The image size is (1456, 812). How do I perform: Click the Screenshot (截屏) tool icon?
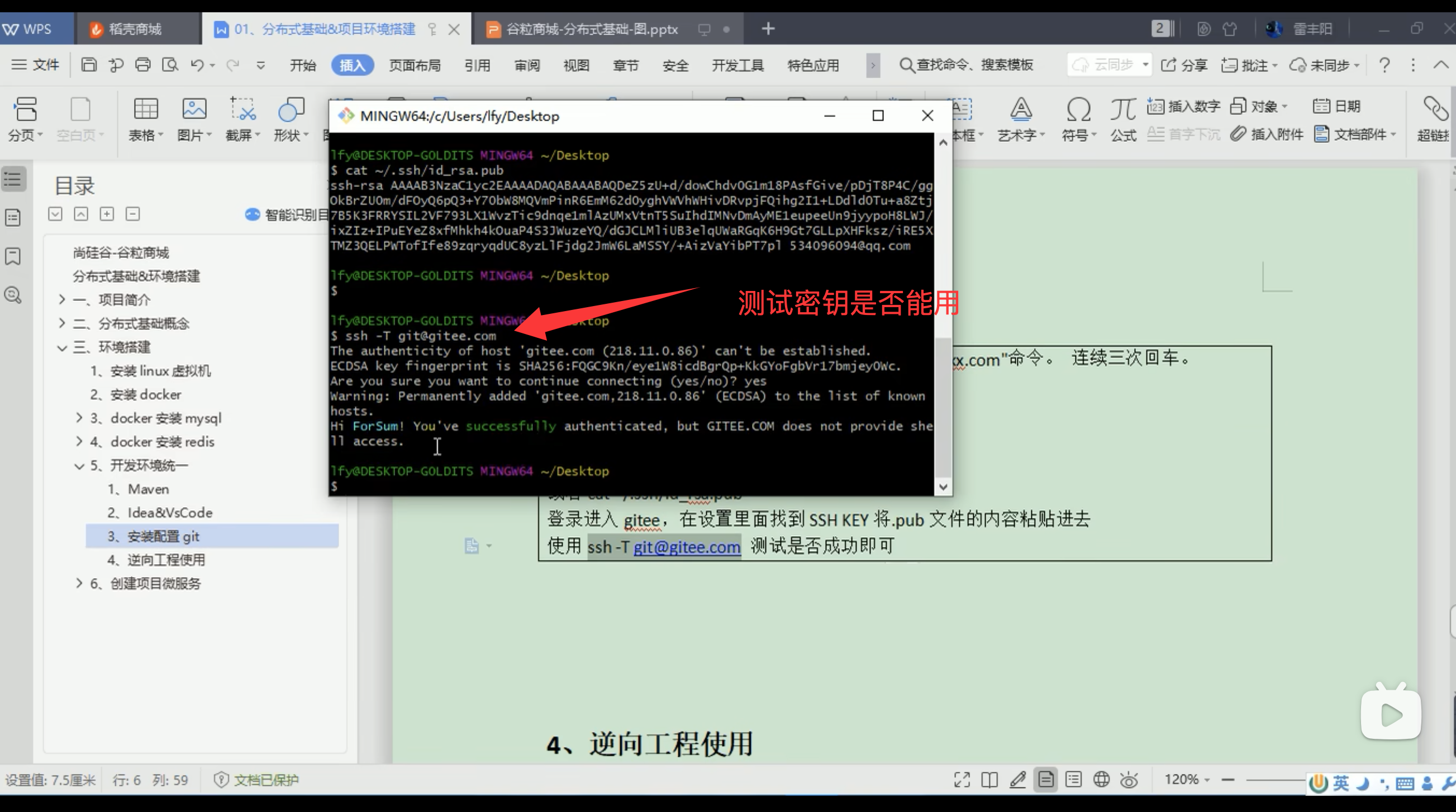(242, 109)
